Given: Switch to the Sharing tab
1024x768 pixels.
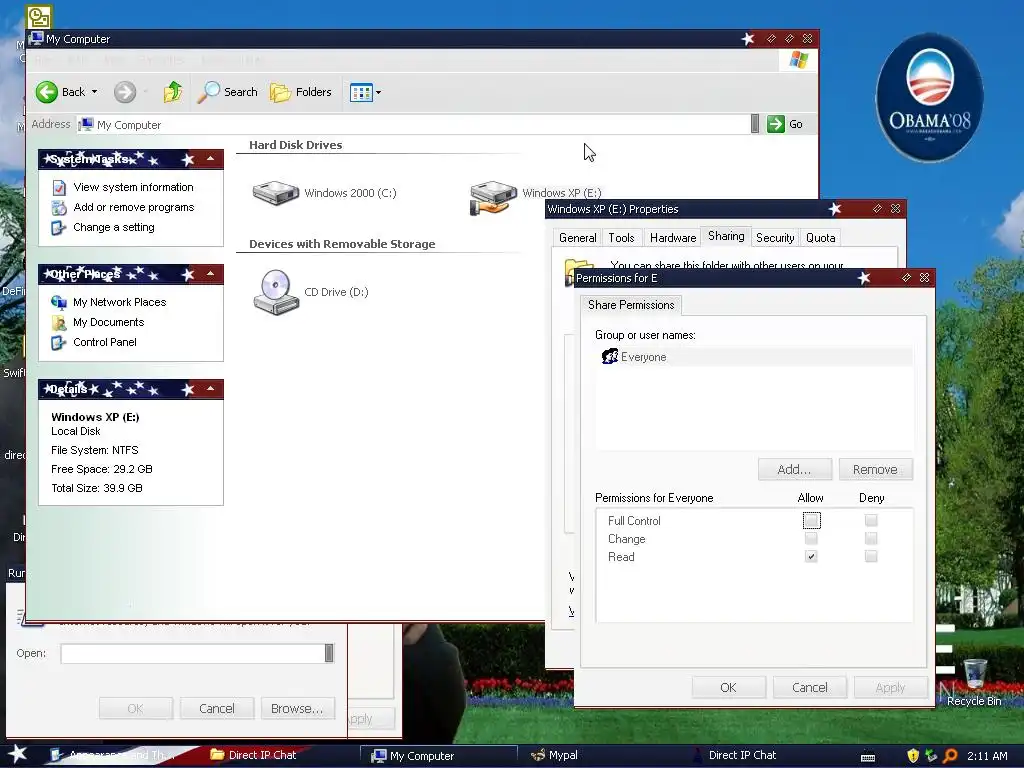Looking at the screenshot, I should tap(726, 236).
